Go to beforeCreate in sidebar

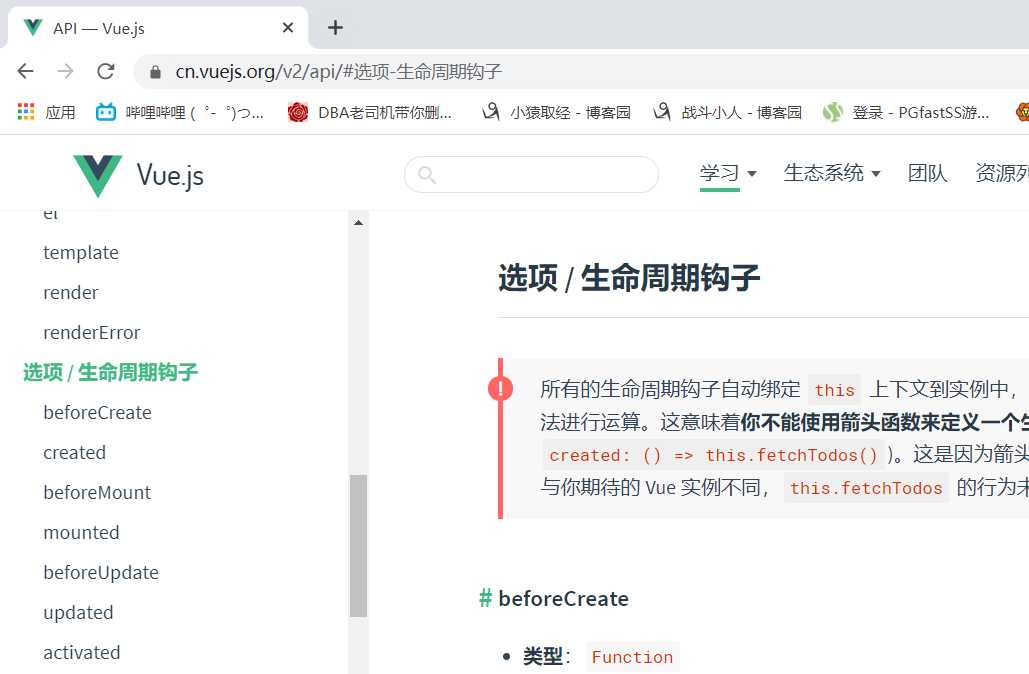(x=97, y=413)
